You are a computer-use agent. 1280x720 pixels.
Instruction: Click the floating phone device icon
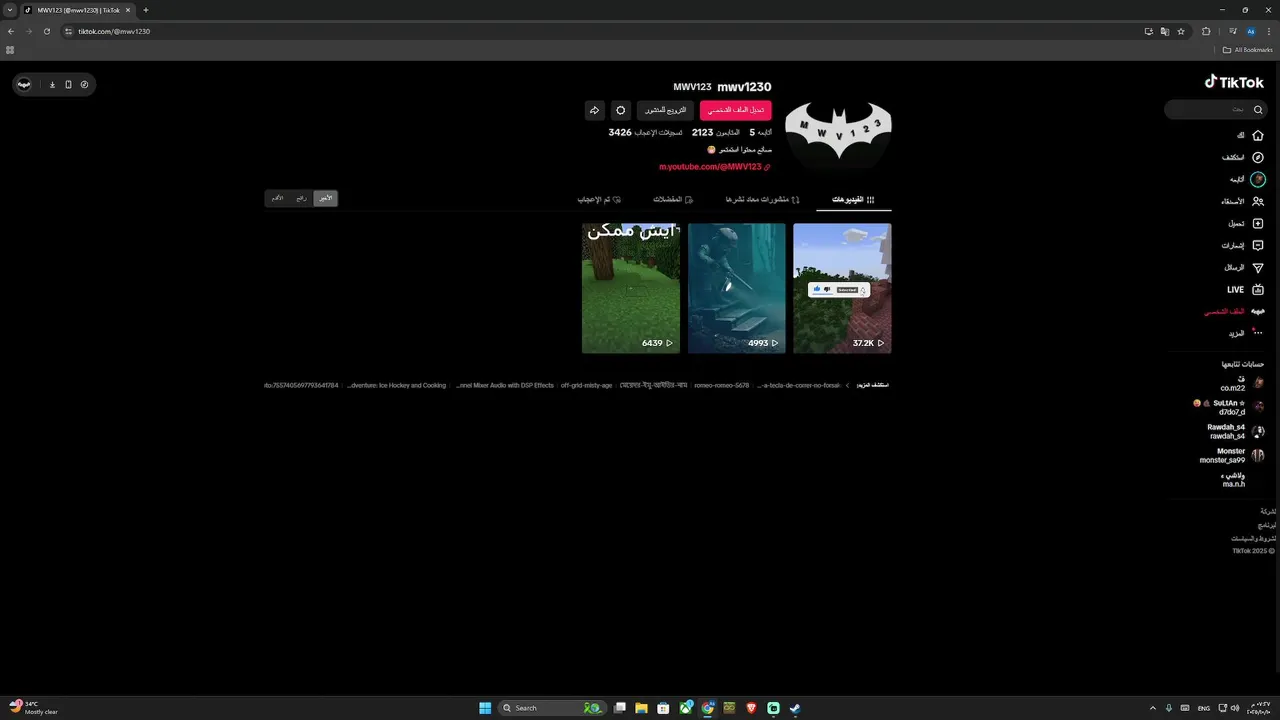tap(68, 84)
